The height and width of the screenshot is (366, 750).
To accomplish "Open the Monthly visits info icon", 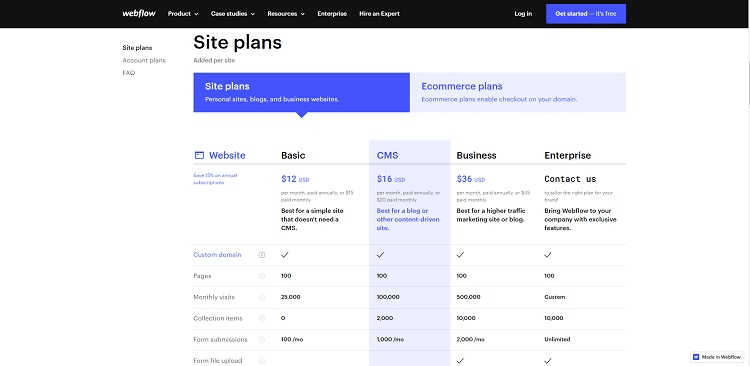I will [262, 297].
